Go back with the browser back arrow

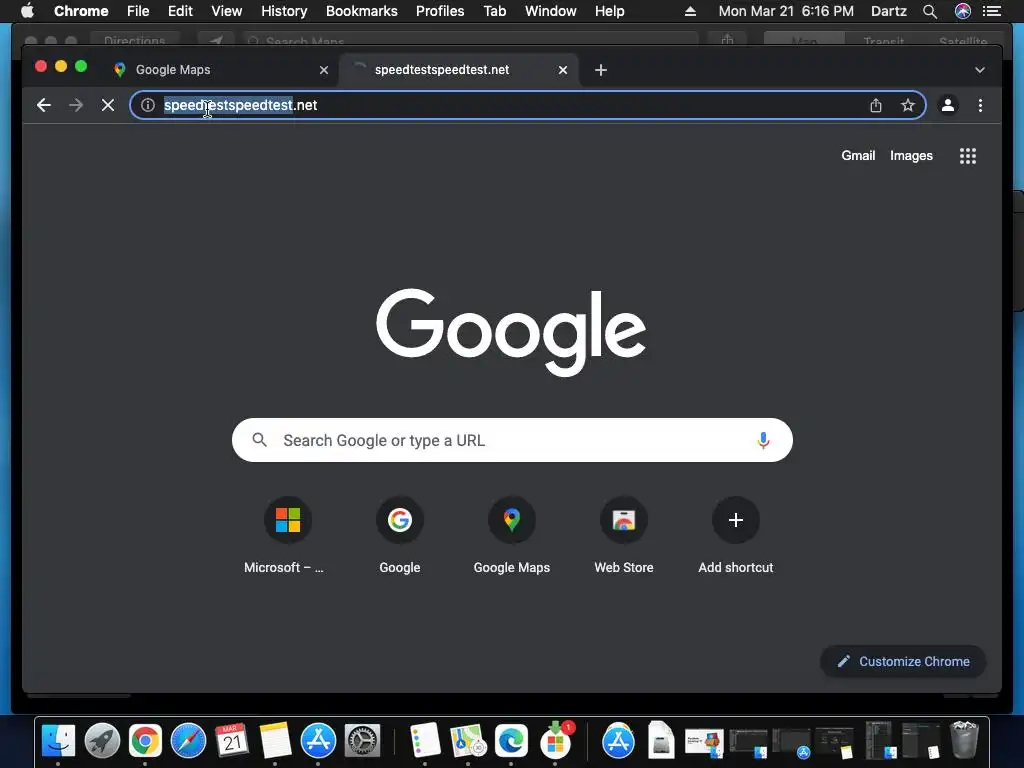[44, 105]
